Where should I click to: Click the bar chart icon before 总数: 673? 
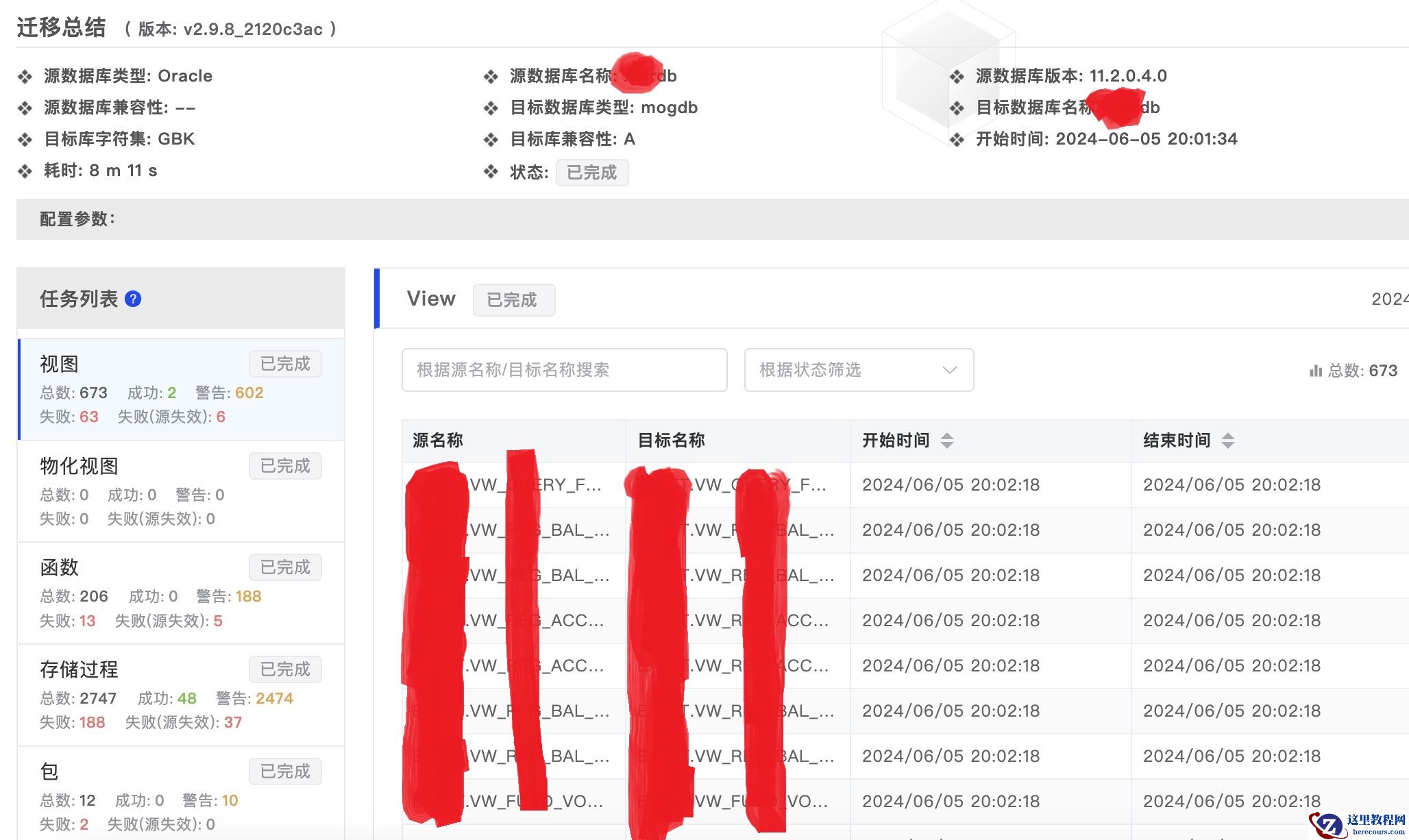click(1316, 371)
